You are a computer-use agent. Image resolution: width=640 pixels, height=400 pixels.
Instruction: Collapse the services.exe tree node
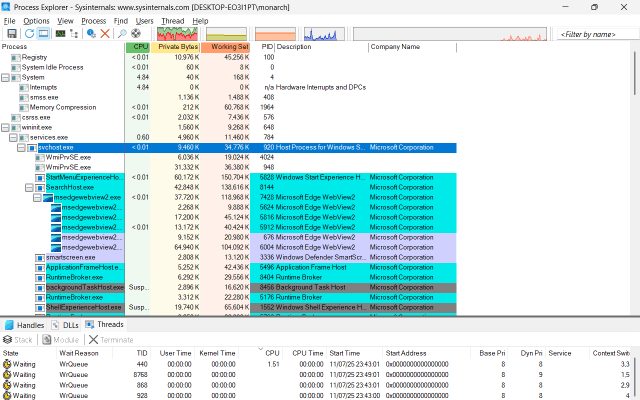(x=13, y=138)
